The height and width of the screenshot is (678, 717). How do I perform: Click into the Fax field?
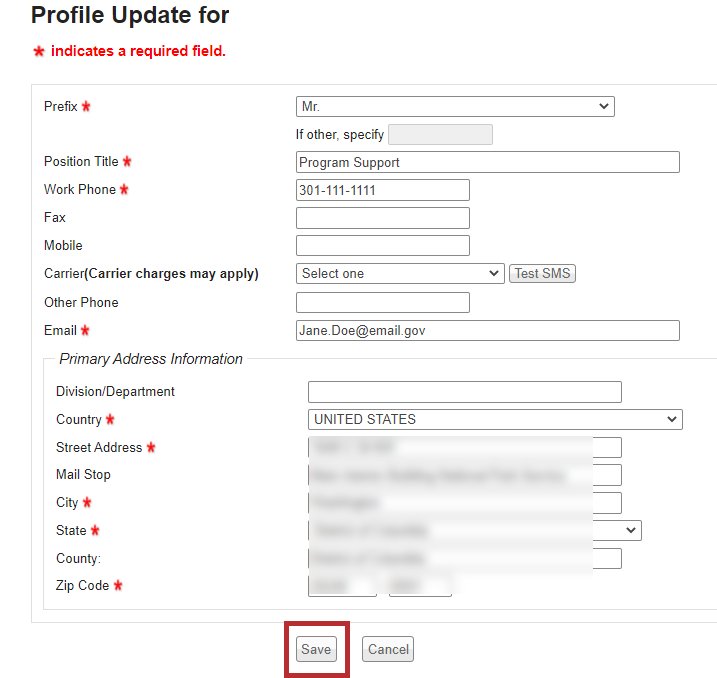[x=383, y=218]
